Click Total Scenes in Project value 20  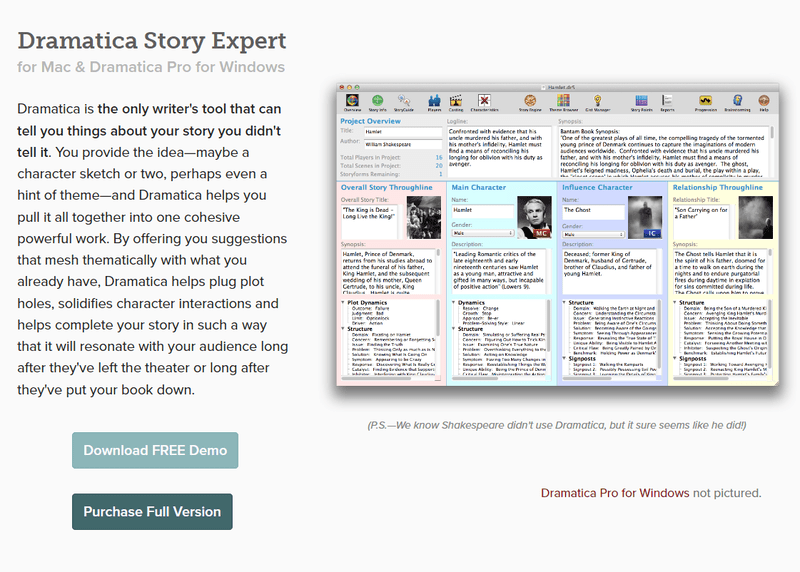pyautogui.click(x=439, y=165)
